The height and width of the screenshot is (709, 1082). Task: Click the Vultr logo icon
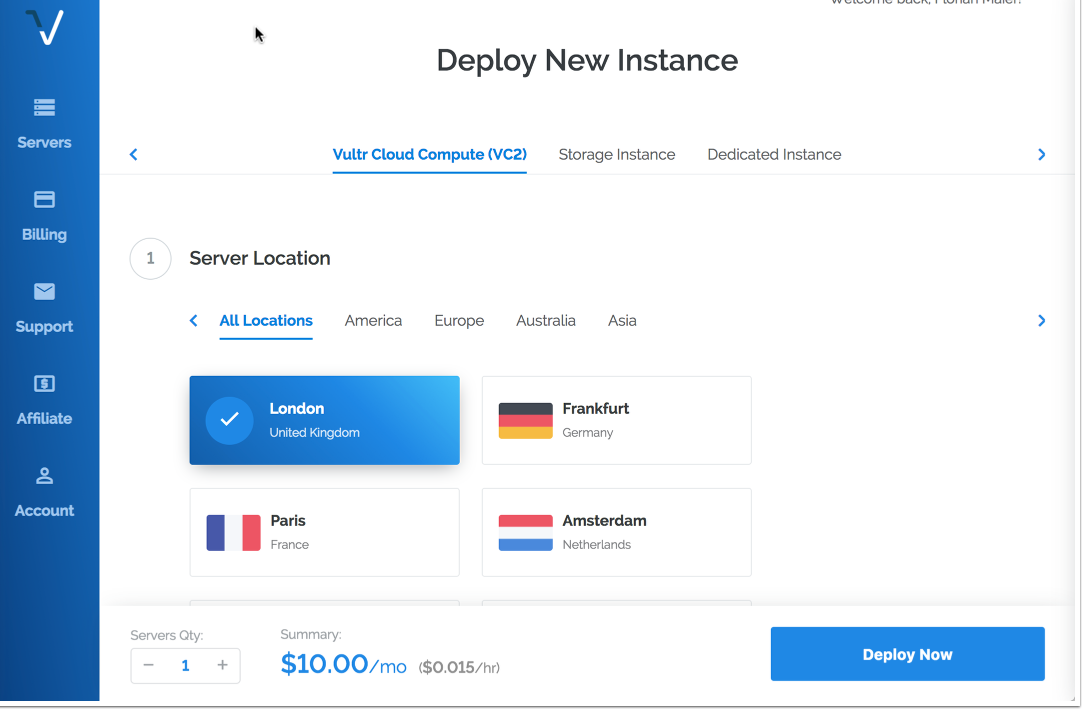click(x=44, y=27)
